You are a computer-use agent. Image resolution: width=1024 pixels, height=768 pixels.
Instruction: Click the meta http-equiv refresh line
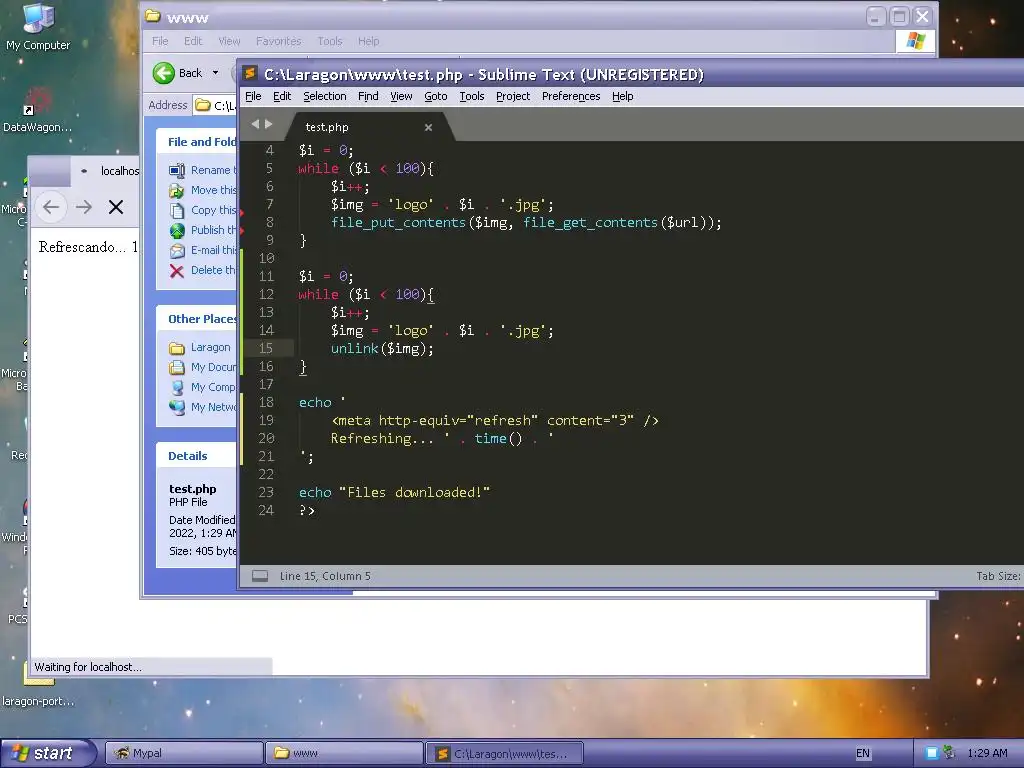(x=494, y=421)
